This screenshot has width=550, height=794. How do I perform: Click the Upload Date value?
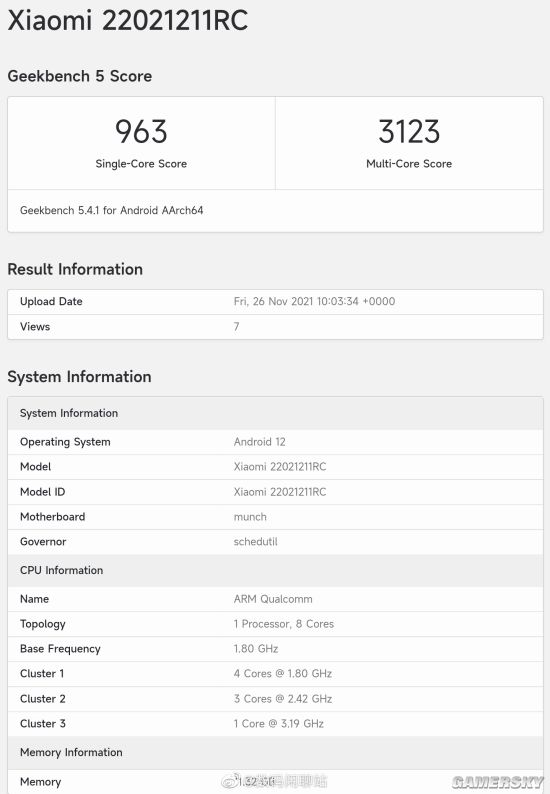coord(314,301)
